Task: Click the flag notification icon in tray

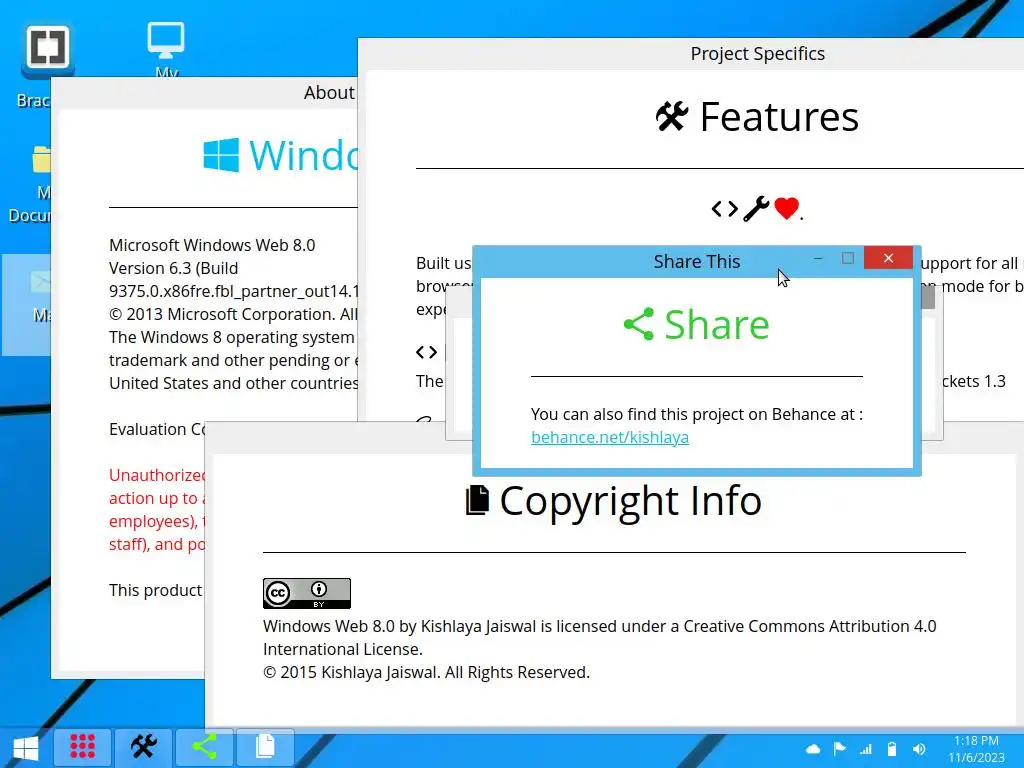Action: tap(839, 749)
